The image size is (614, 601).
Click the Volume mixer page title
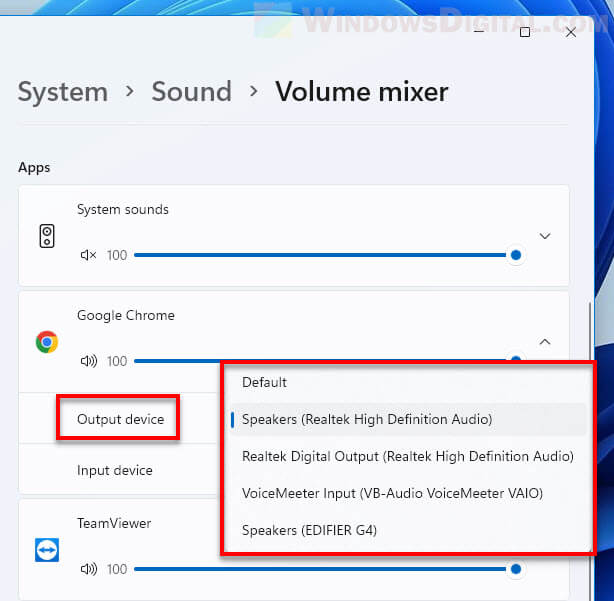point(362,92)
